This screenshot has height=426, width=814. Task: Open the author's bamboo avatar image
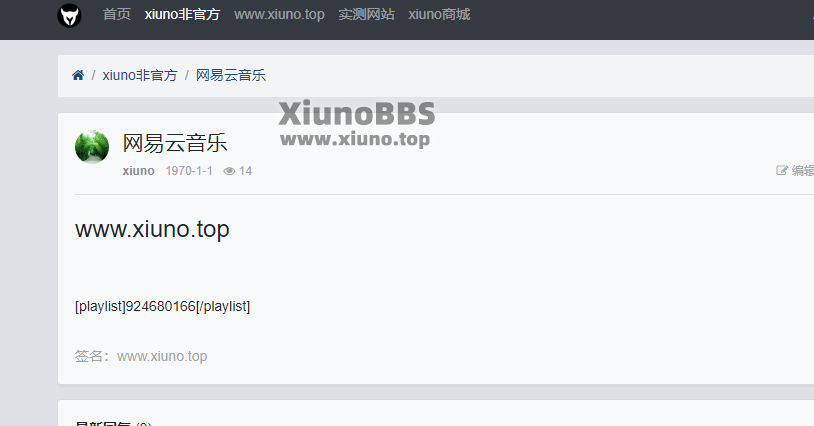point(92,147)
